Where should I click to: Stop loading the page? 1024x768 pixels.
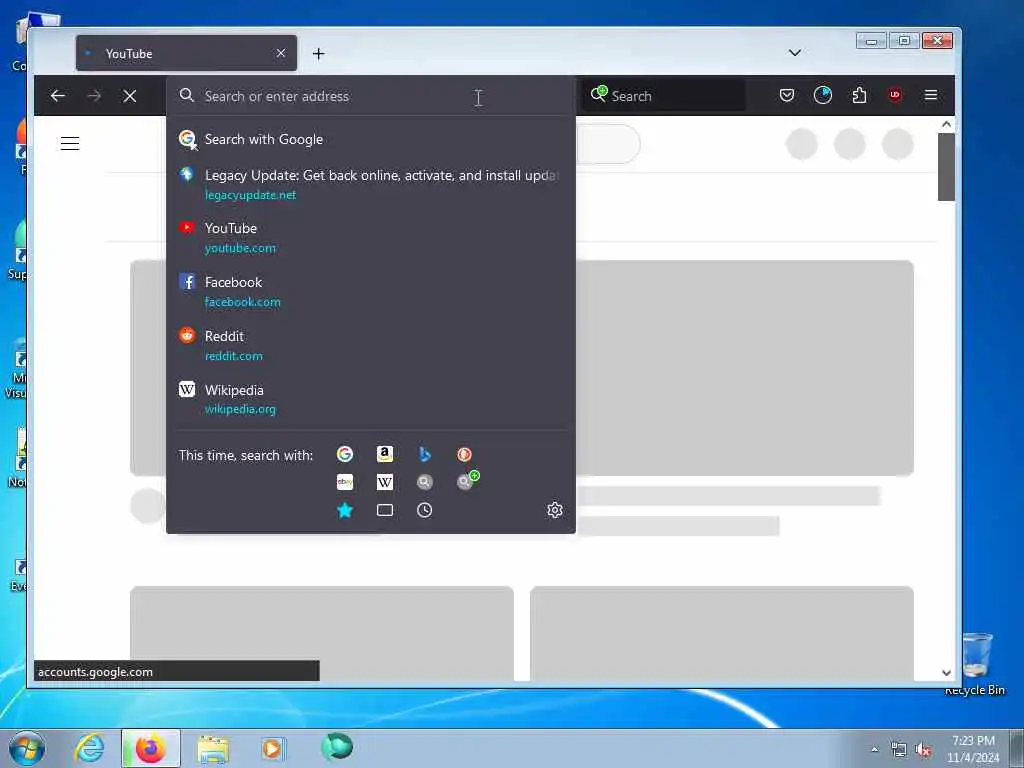130,96
